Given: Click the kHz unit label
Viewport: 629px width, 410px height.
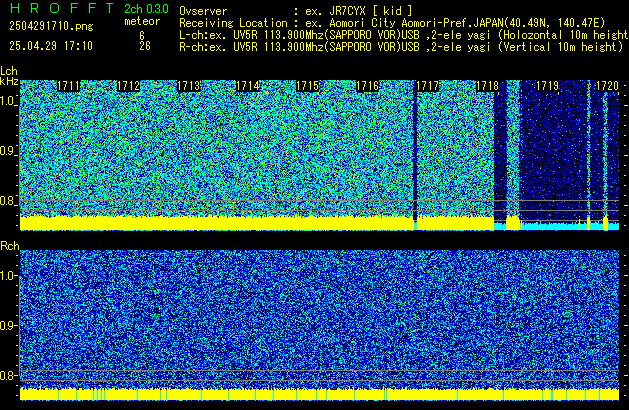Looking at the screenshot, I should [x=9, y=81].
